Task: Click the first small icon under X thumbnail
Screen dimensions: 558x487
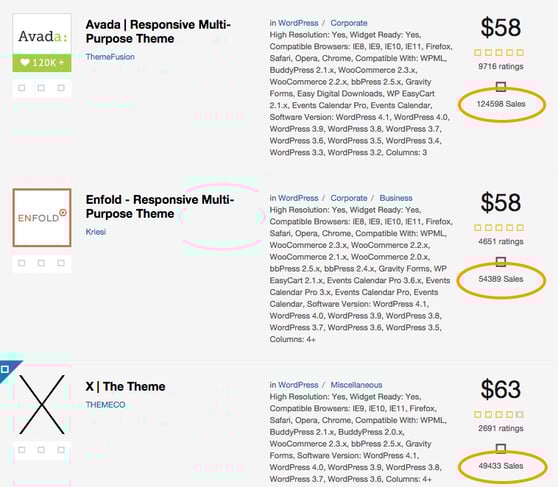Action: point(22,450)
